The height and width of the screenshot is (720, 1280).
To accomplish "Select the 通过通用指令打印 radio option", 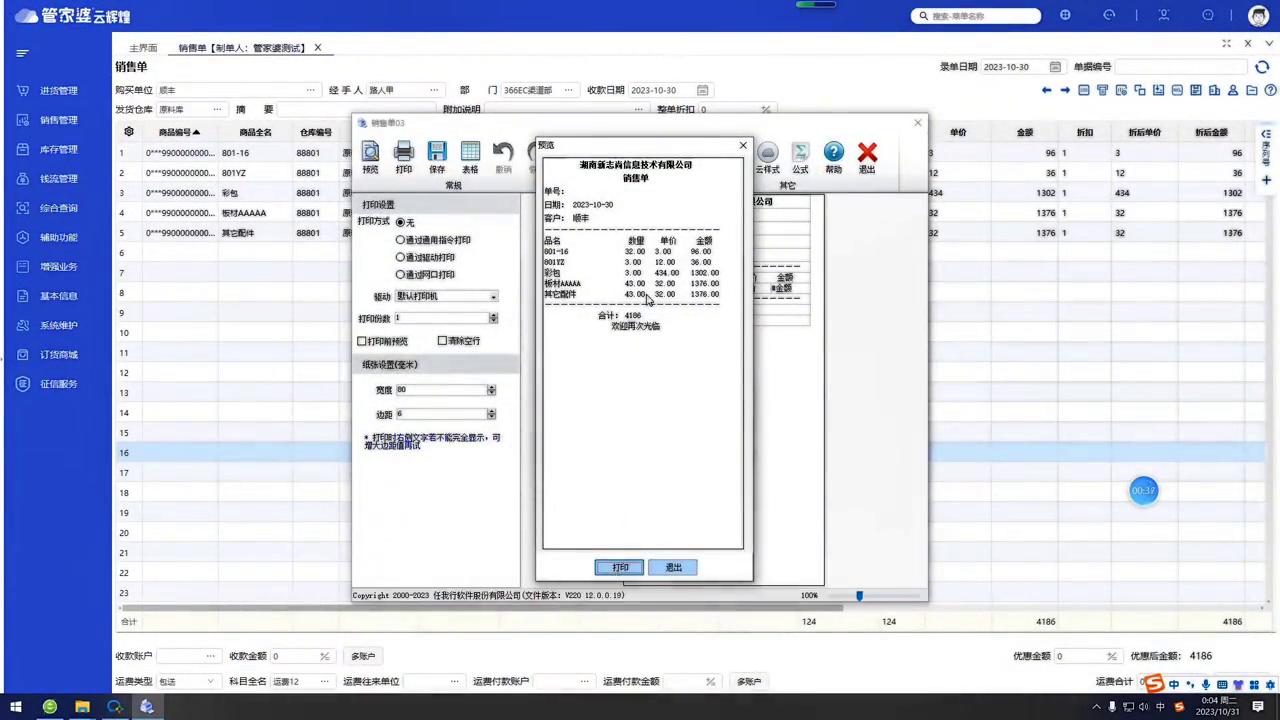I will pyautogui.click(x=401, y=240).
